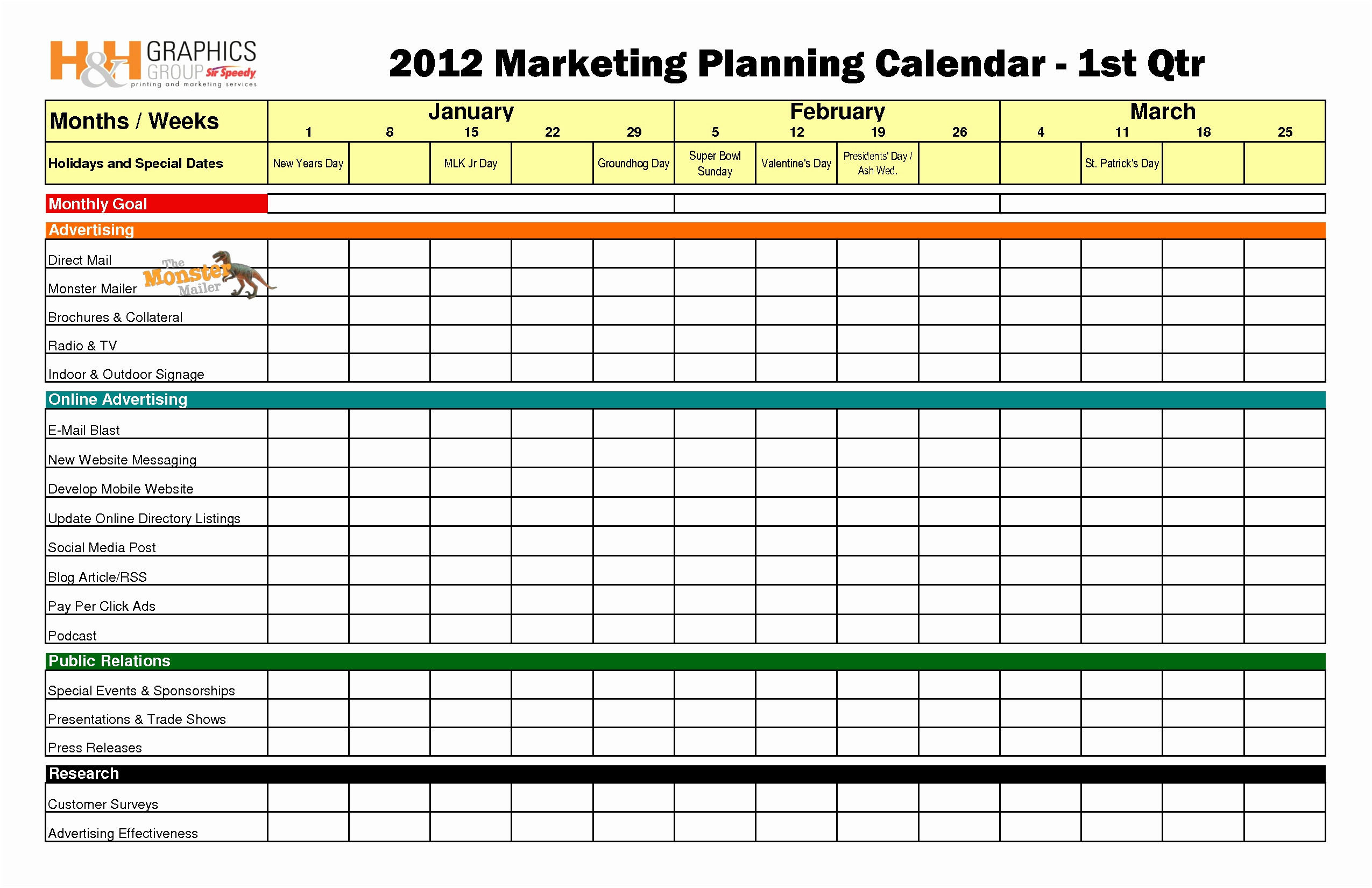The height and width of the screenshot is (888, 1372).
Task: Click the E-Mail Blast row label
Action: point(84,430)
